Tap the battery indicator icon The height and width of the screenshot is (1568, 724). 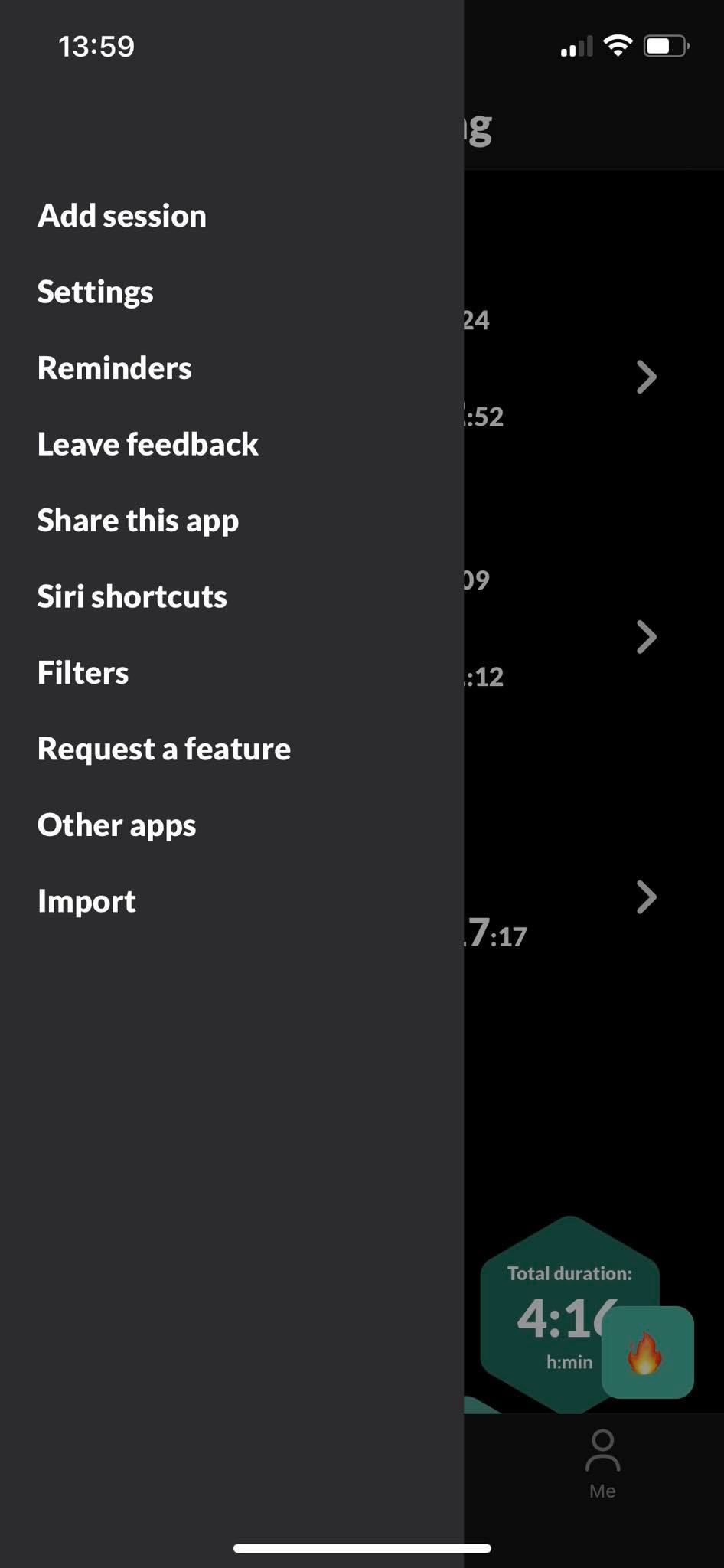point(666,46)
